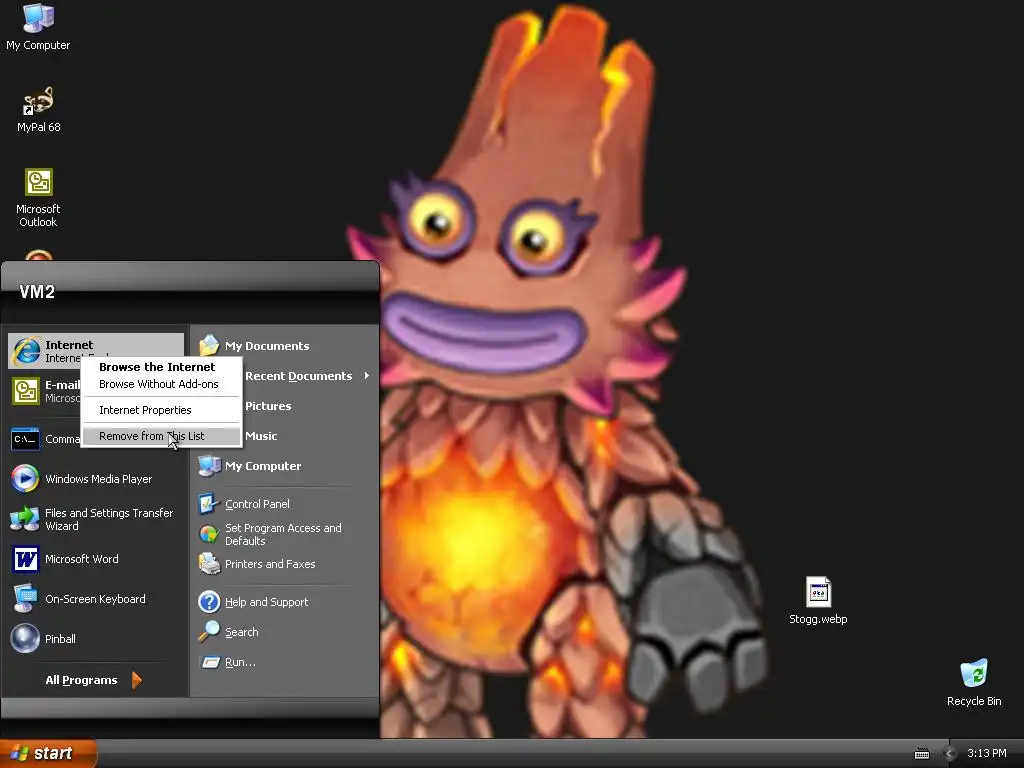Open Control Panel

[x=284, y=504]
